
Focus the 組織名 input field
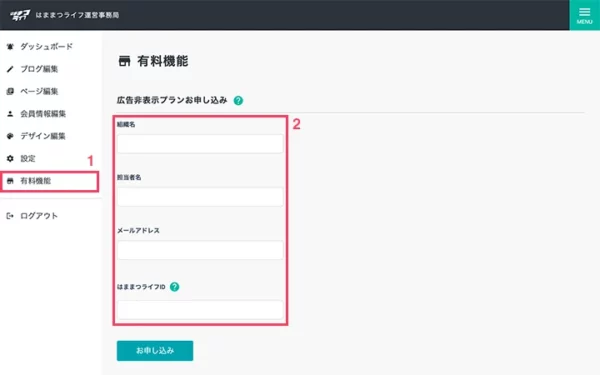[200, 144]
